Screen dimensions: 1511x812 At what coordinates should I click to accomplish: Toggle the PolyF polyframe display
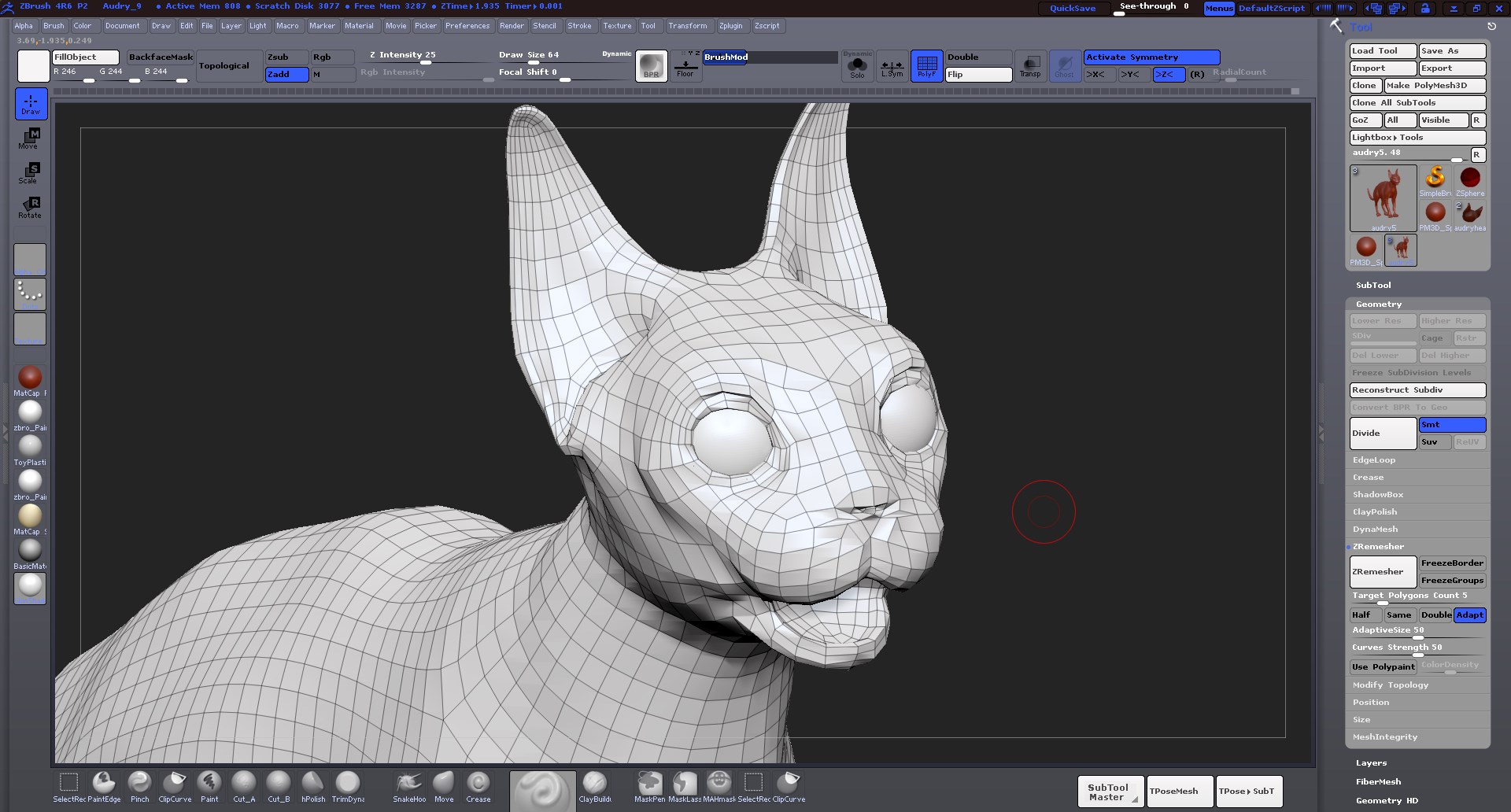pos(926,66)
